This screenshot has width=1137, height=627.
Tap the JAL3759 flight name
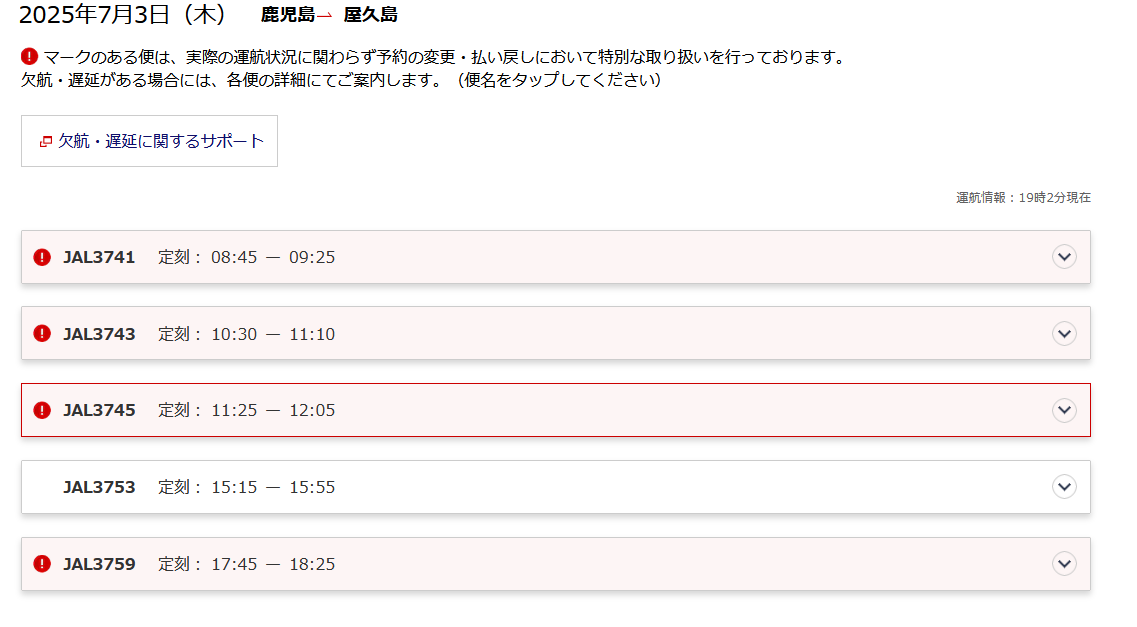click(99, 564)
